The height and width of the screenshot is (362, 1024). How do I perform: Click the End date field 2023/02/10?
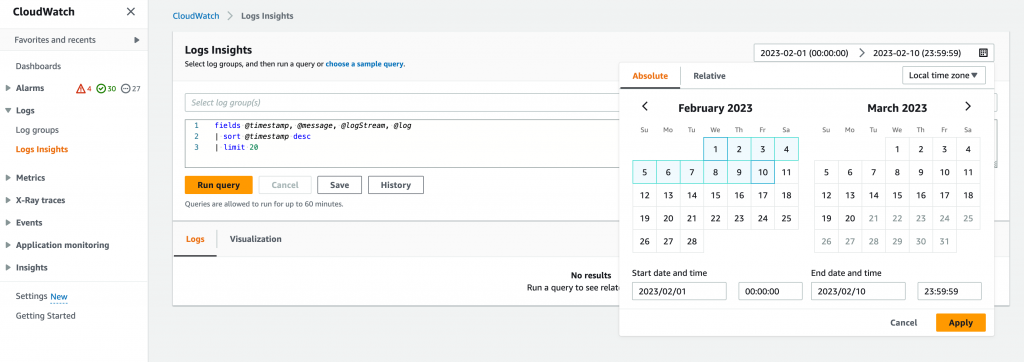[x=858, y=291]
